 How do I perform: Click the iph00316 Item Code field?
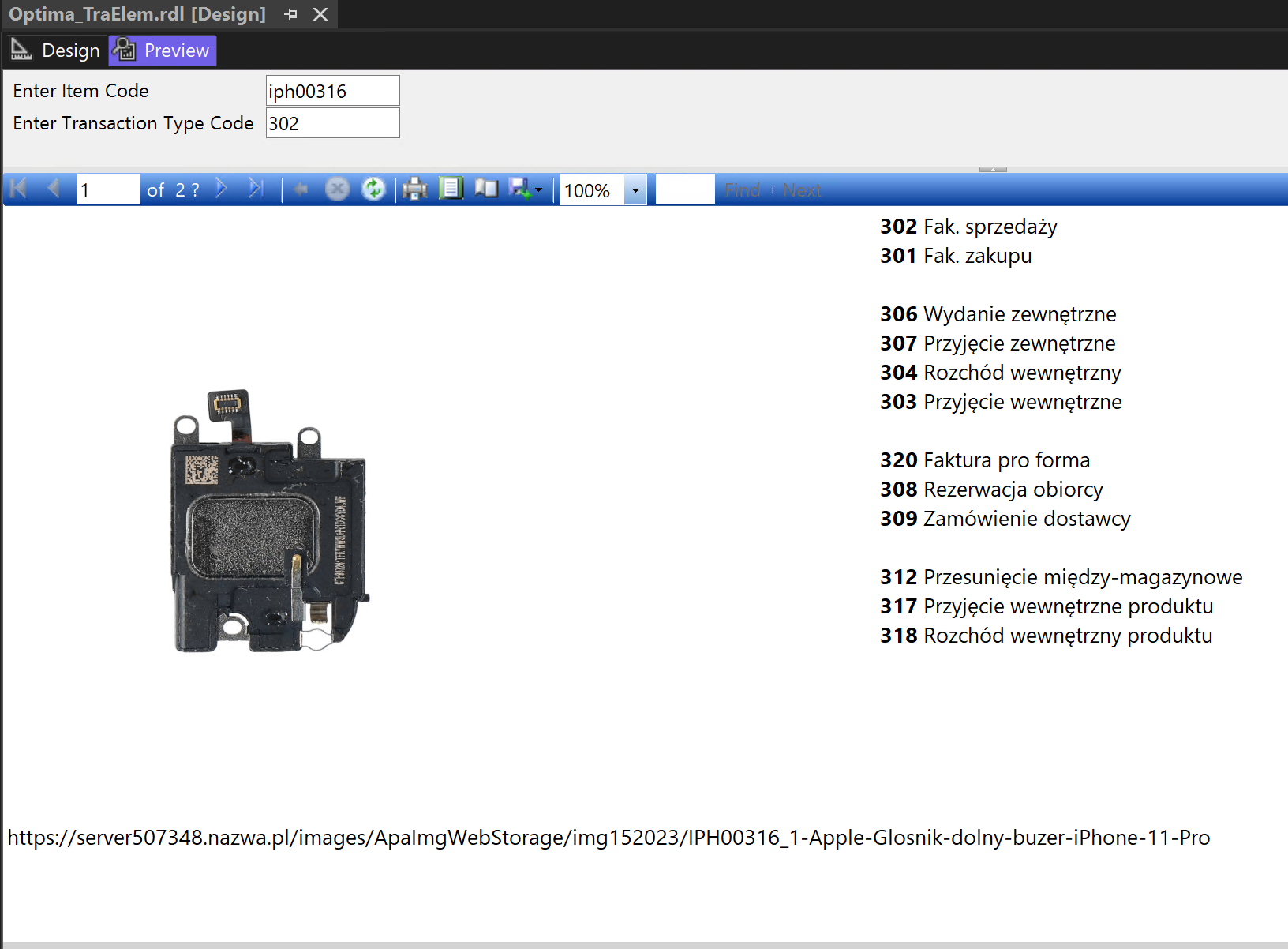click(x=332, y=90)
